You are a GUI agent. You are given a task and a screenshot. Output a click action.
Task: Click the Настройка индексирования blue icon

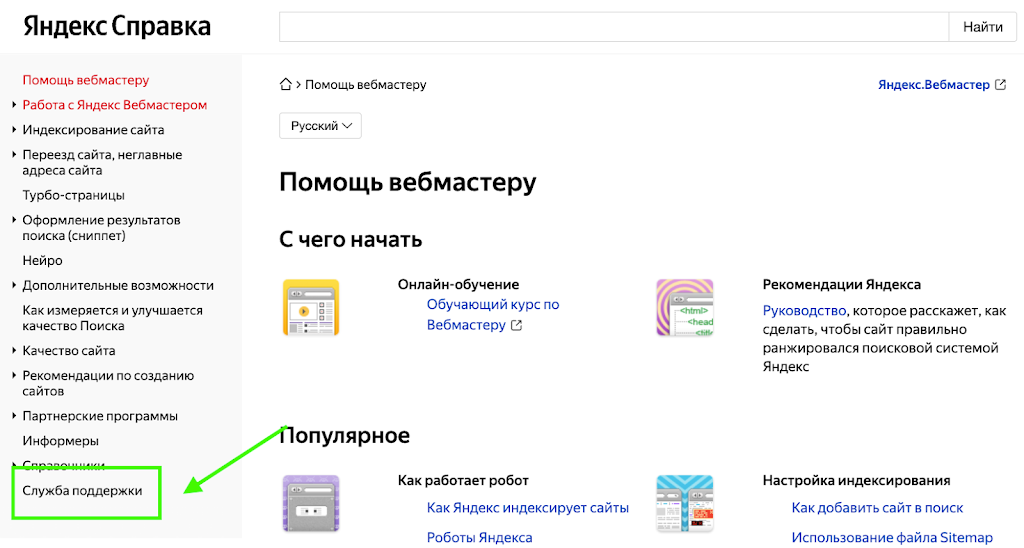pyautogui.click(x=684, y=504)
